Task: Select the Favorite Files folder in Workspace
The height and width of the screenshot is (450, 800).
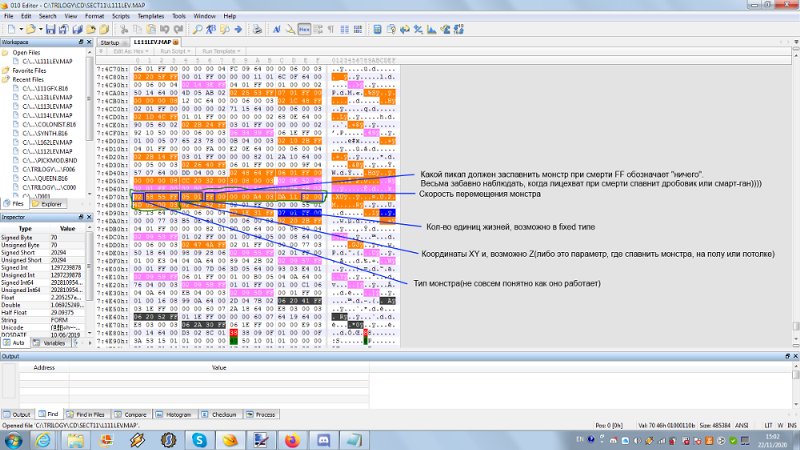Action: click(x=29, y=70)
